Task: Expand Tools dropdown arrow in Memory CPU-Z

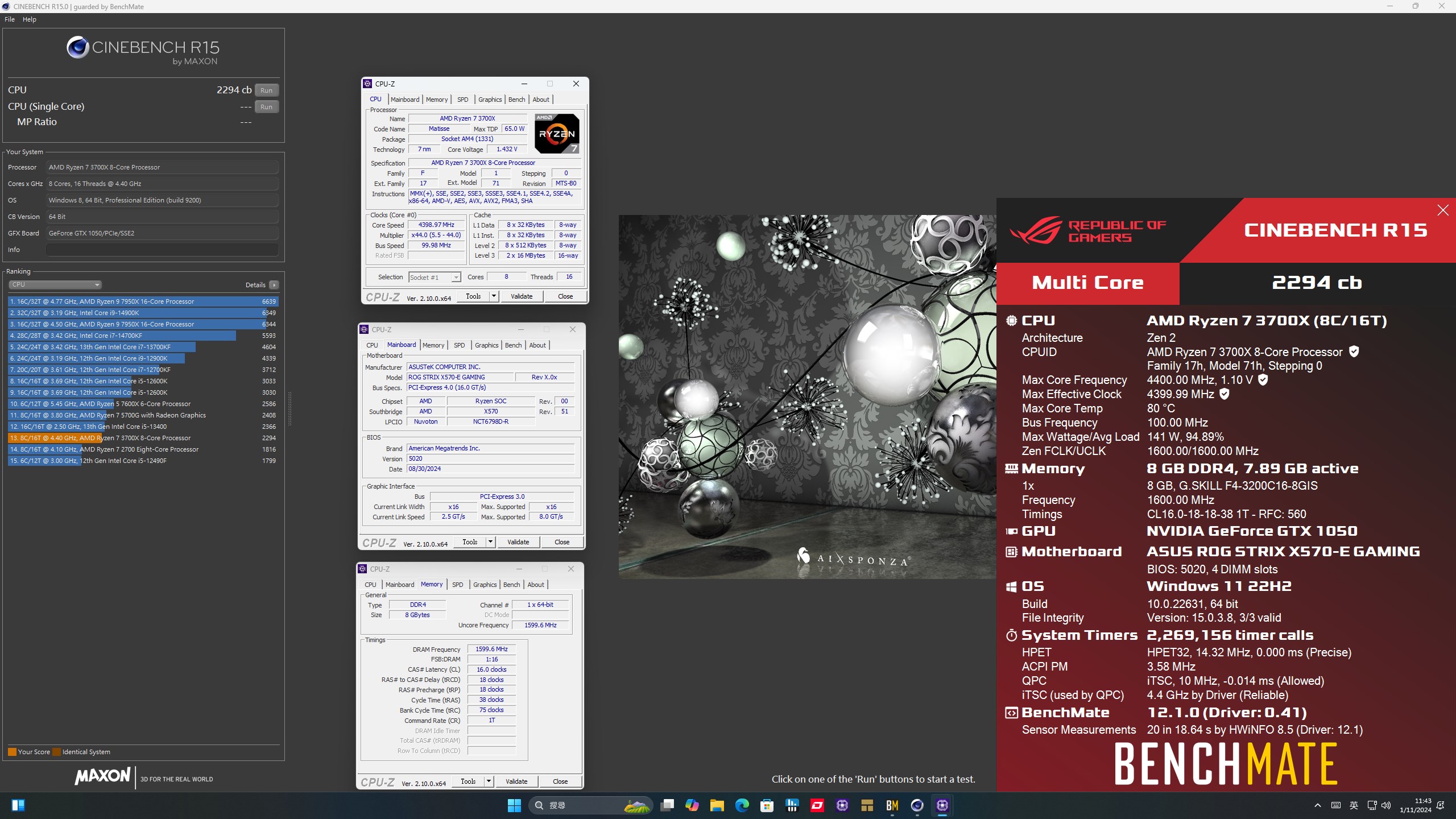Action: point(489,781)
